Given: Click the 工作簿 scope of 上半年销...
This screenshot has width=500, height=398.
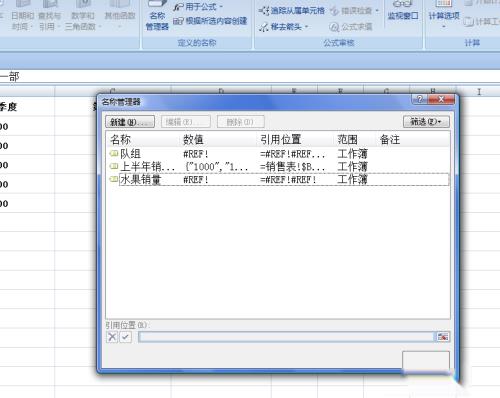Looking at the screenshot, I should (x=352, y=167).
